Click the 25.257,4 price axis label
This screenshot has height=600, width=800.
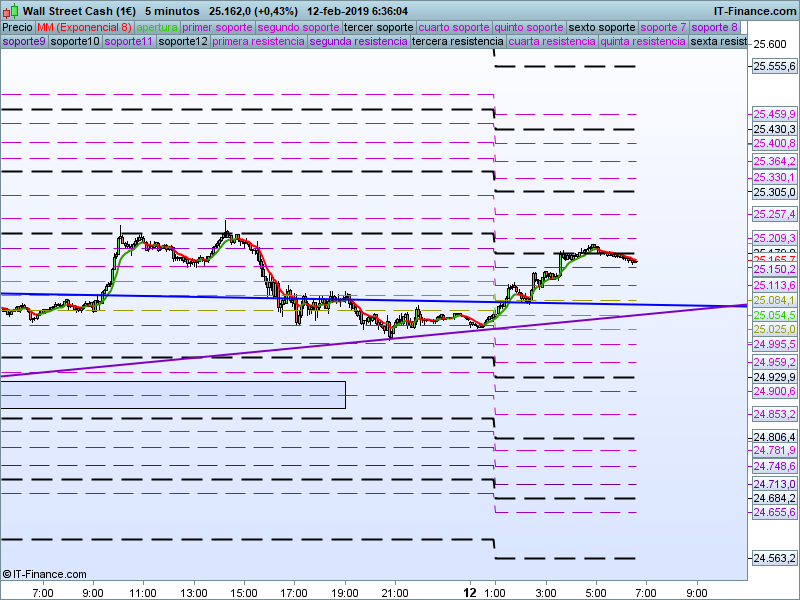click(774, 214)
